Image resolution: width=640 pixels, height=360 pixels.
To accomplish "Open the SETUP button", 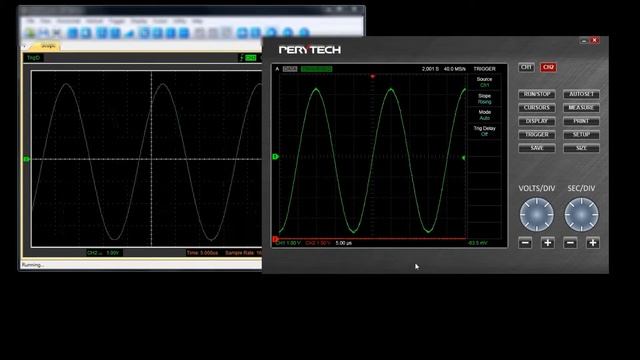I will (x=581, y=135).
